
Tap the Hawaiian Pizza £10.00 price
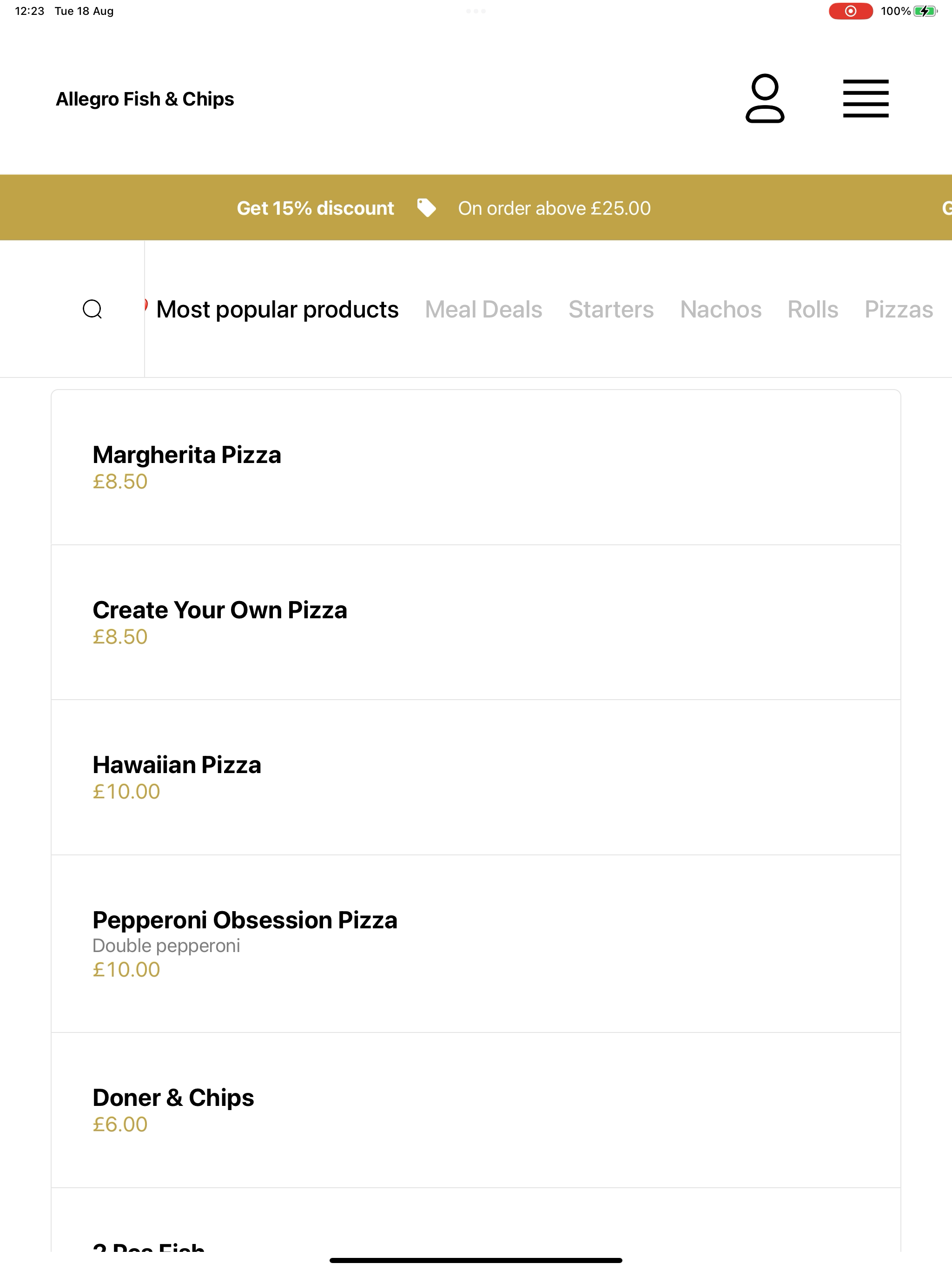(126, 791)
